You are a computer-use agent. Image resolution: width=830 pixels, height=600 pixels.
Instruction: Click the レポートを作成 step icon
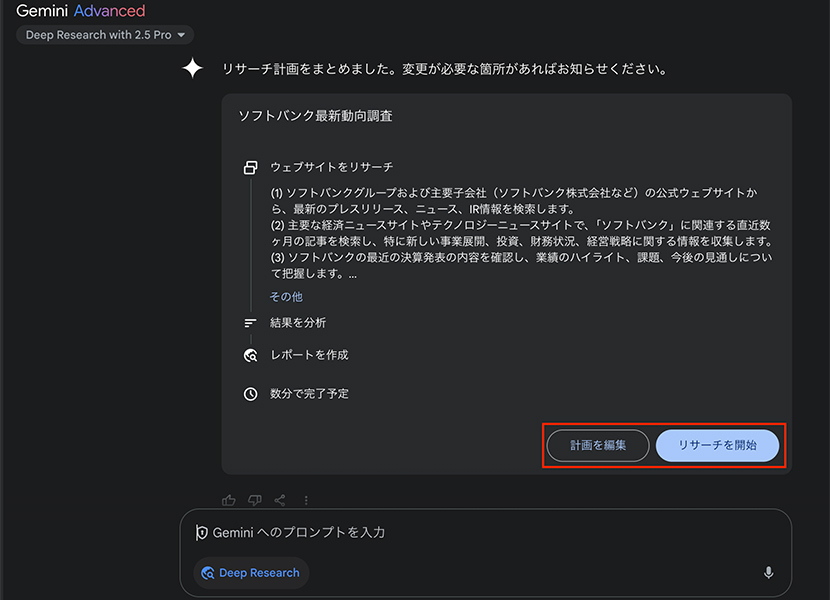pos(250,355)
